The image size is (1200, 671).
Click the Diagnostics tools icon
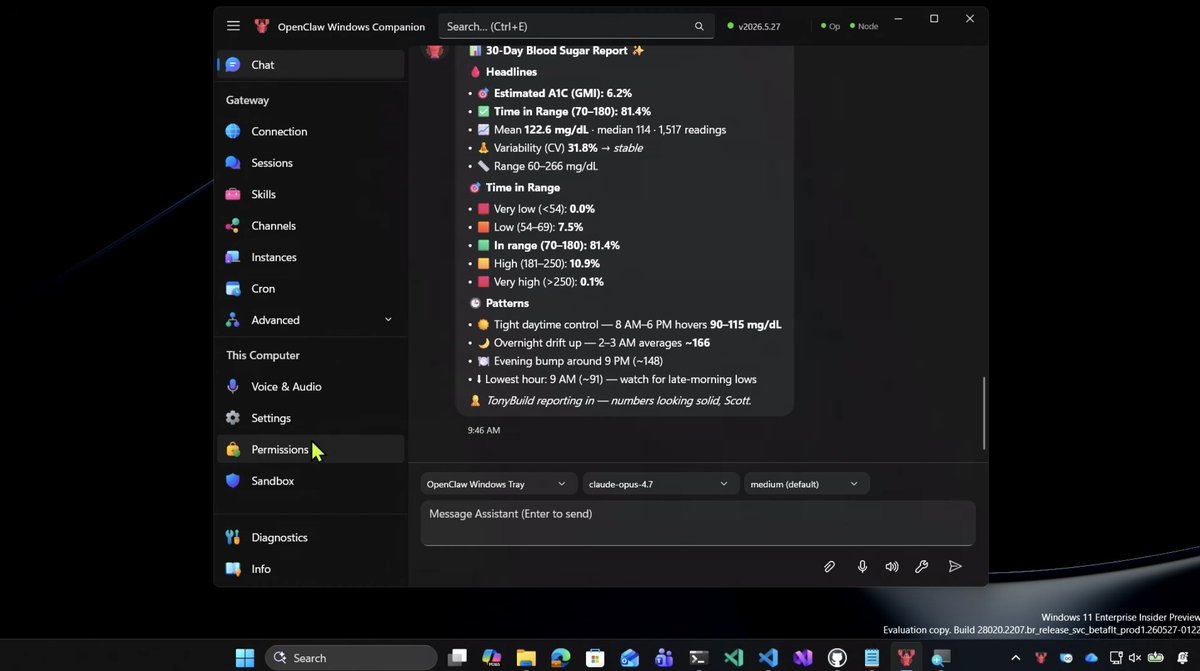tap(233, 537)
